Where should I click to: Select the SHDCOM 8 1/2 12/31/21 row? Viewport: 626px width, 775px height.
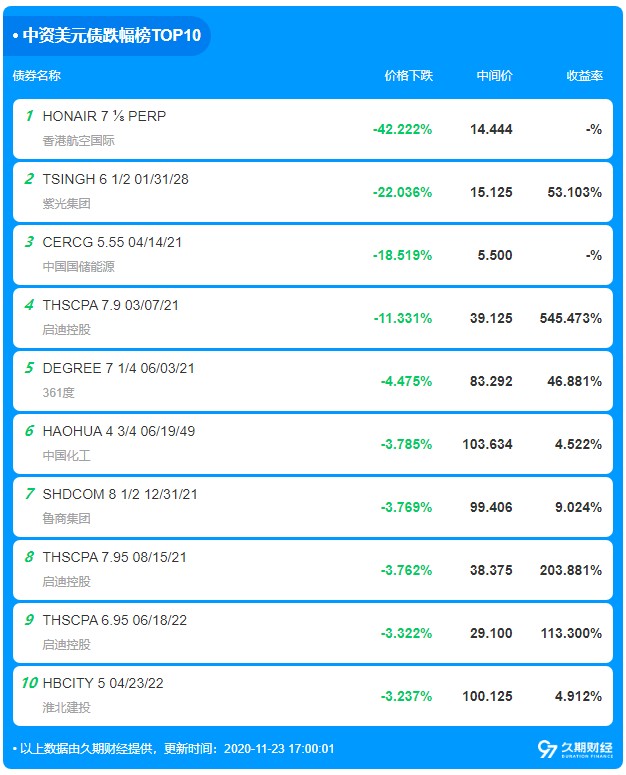point(120,494)
